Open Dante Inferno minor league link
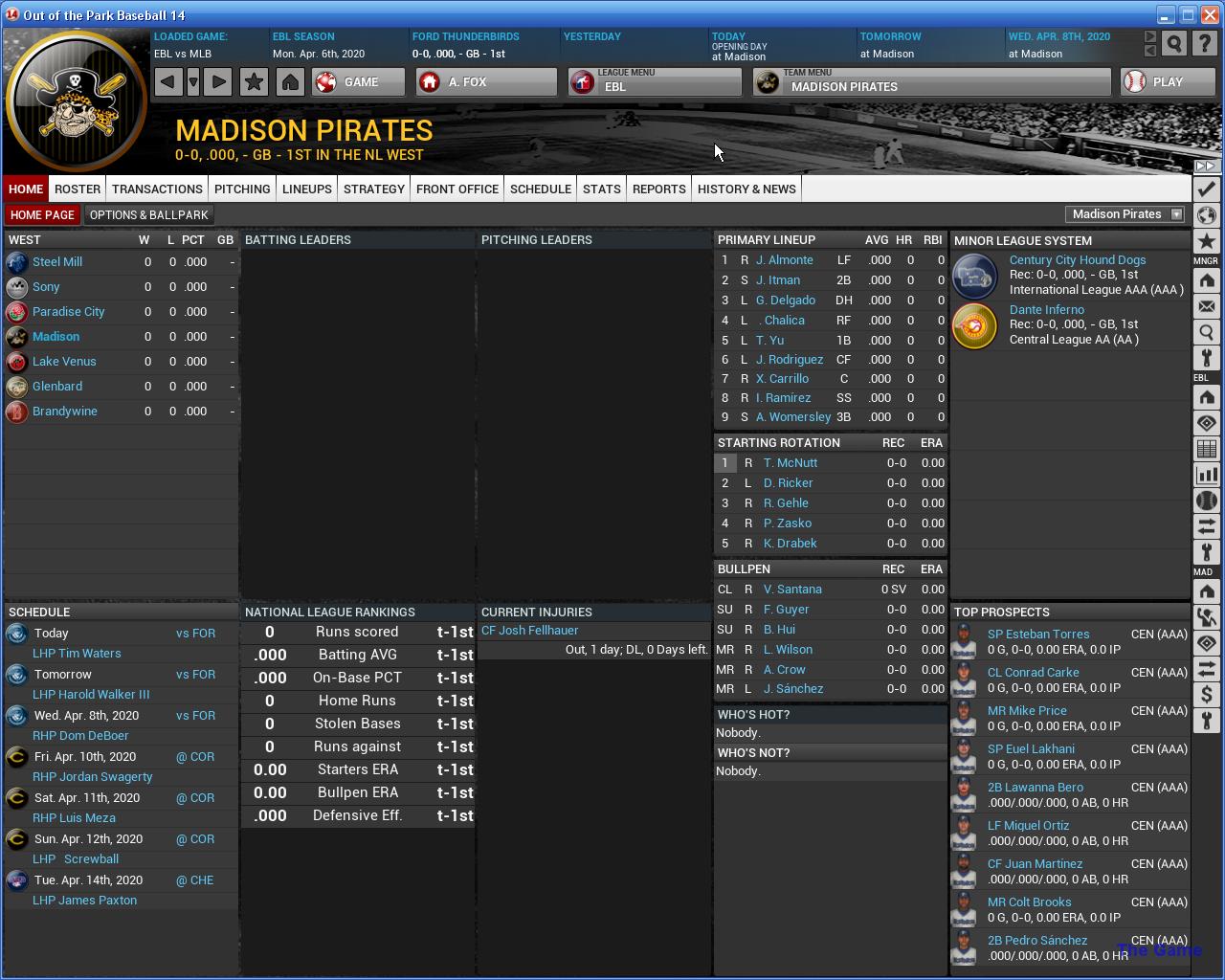 1047,310
